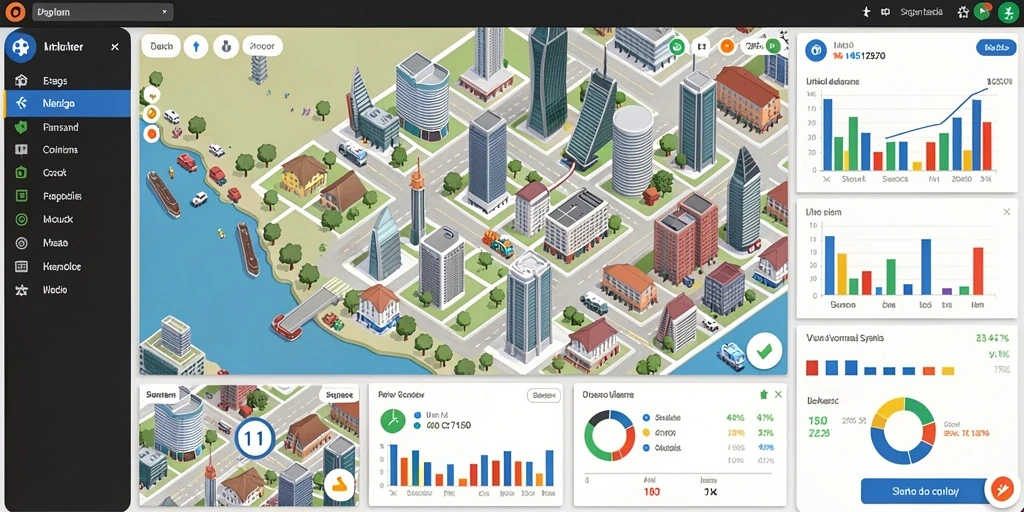Click the blue pin button on map toolbar

[x=196, y=47]
